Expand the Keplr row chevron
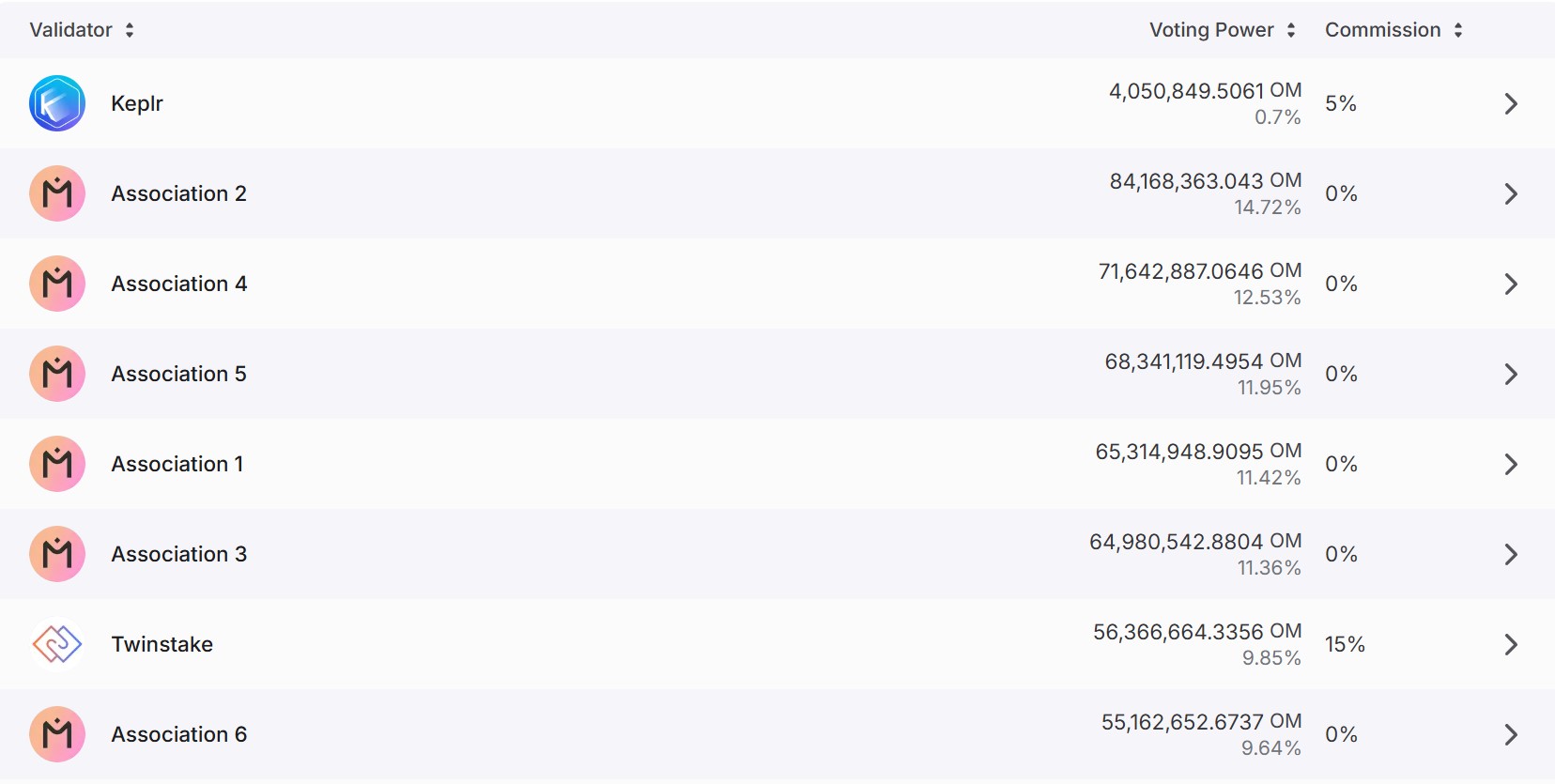The image size is (1555, 784). pos(1511,103)
